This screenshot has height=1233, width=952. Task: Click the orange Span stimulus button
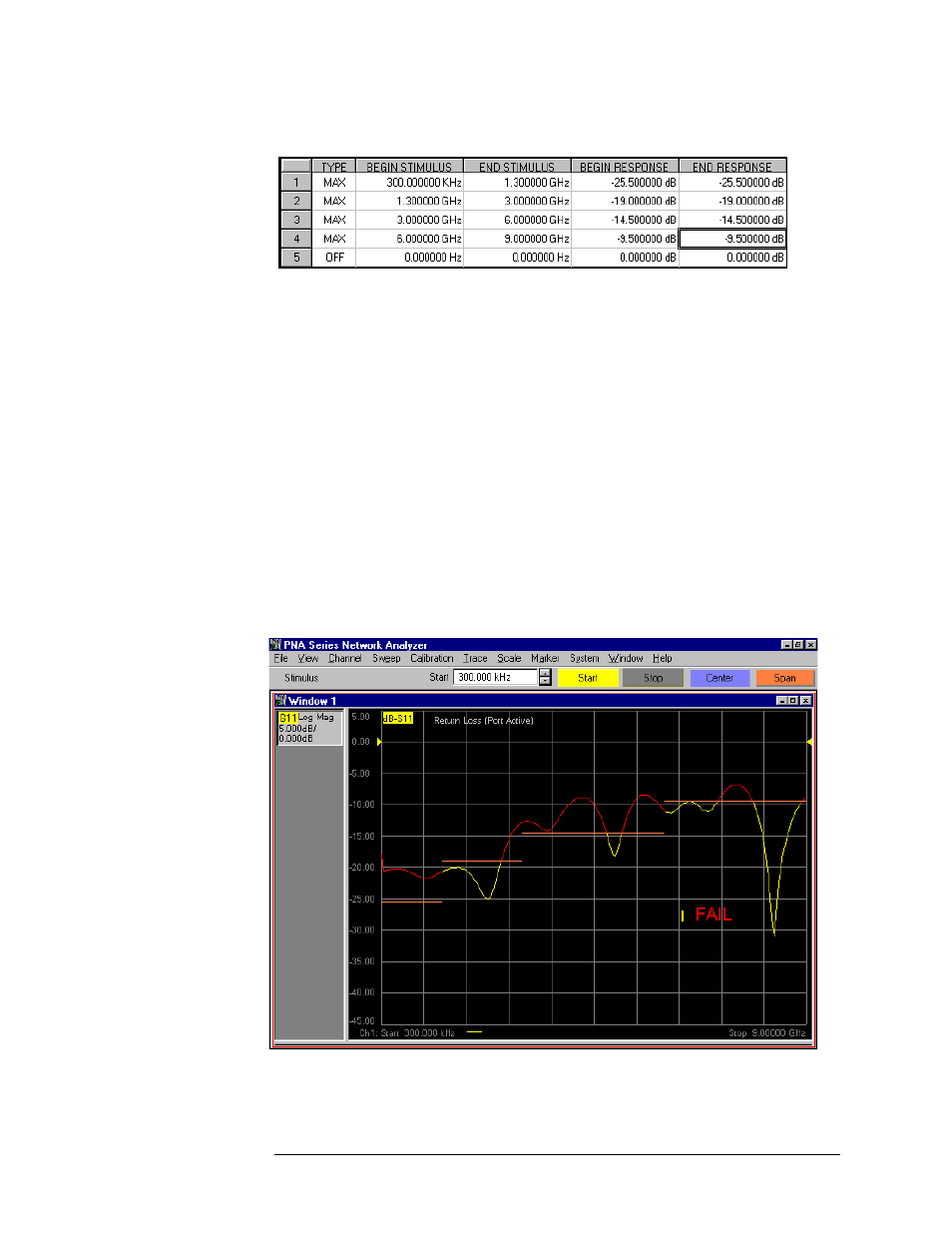pyautogui.click(x=785, y=678)
